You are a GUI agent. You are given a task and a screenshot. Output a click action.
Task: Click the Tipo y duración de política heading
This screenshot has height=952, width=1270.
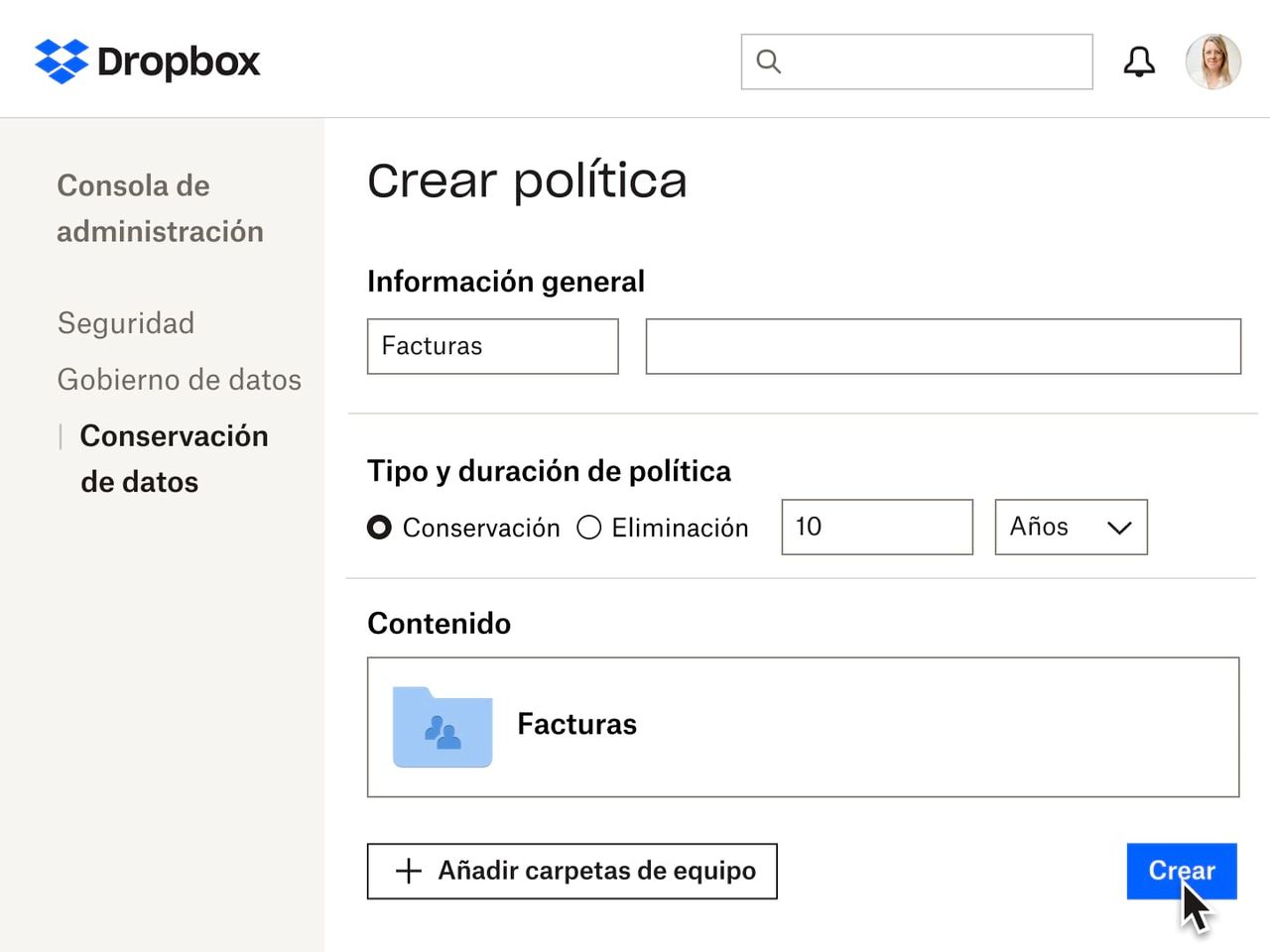(x=549, y=471)
